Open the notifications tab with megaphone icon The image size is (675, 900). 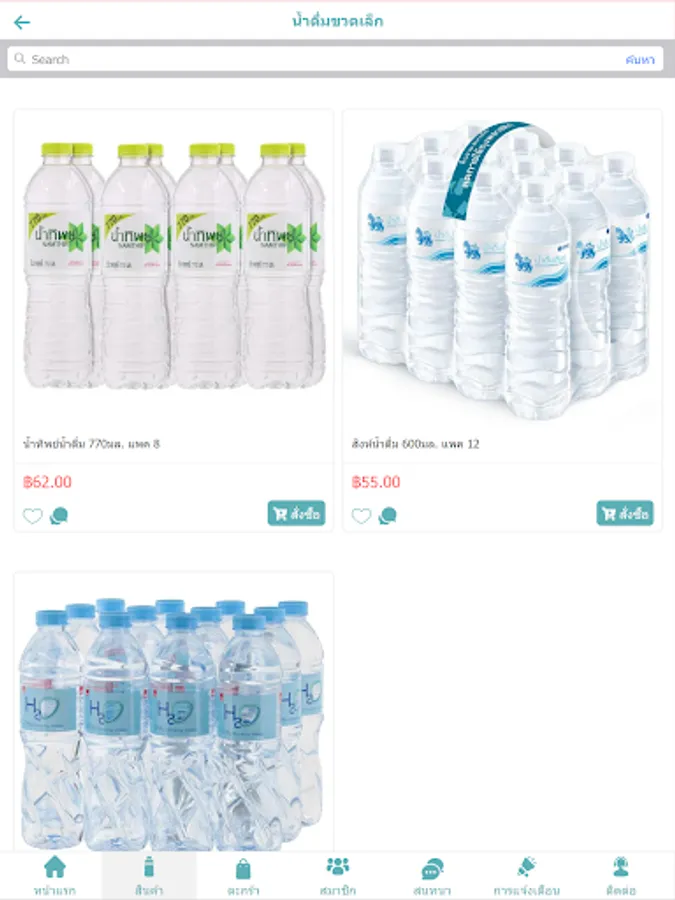point(526,876)
